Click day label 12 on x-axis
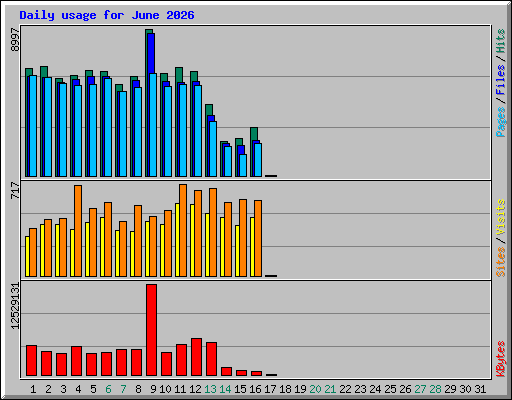Screen dimensions: 512x400 [x=195, y=389]
